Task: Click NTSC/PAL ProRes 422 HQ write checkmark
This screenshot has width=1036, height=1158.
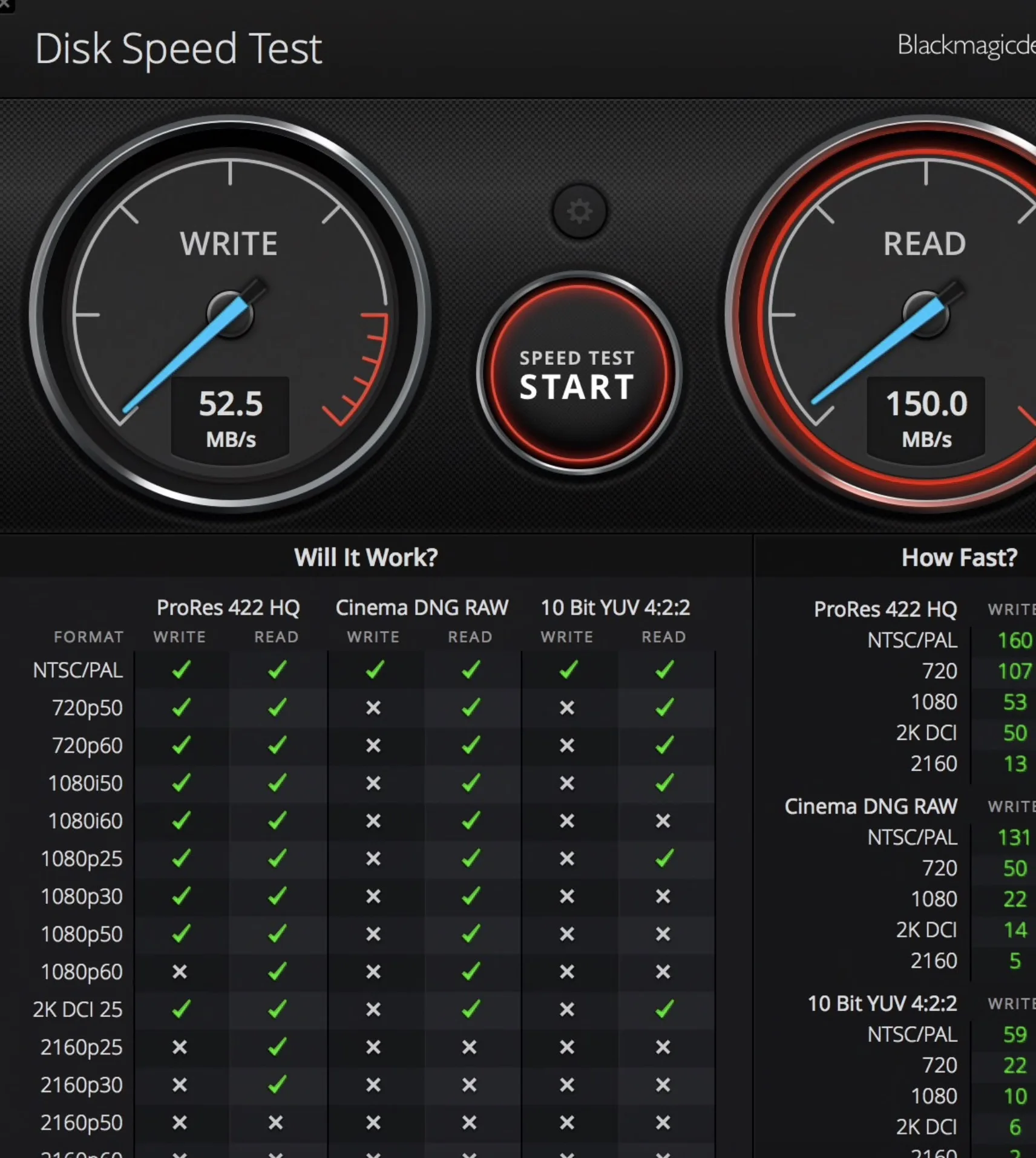Action: [181, 670]
